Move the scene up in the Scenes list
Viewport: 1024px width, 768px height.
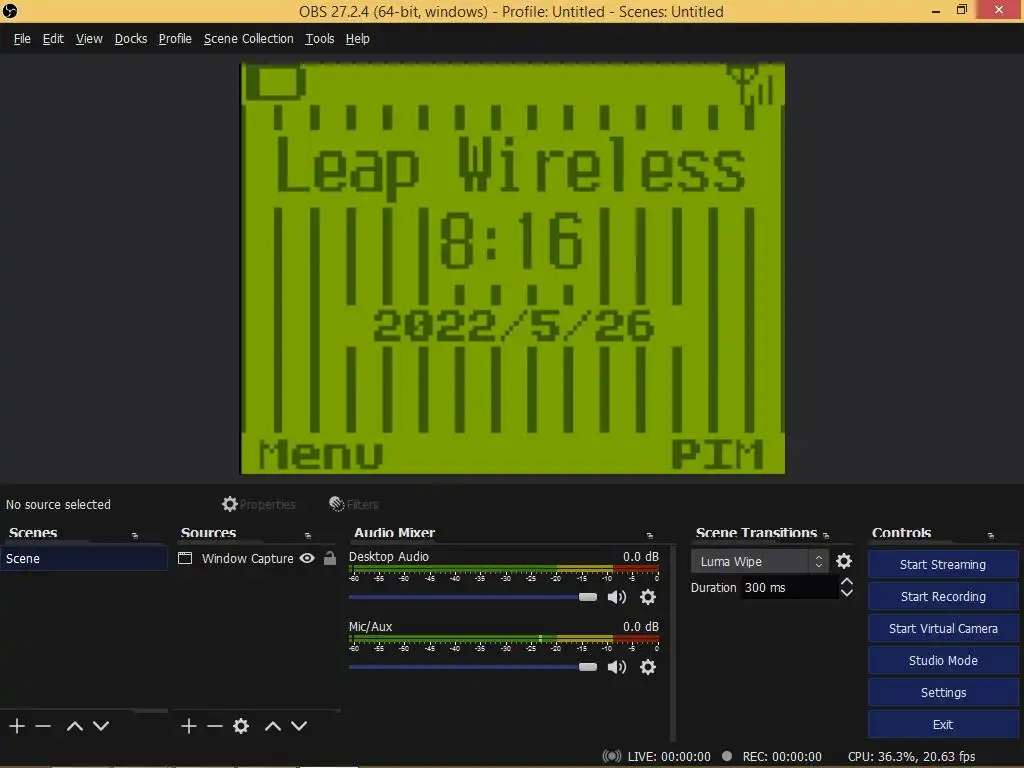coord(74,726)
